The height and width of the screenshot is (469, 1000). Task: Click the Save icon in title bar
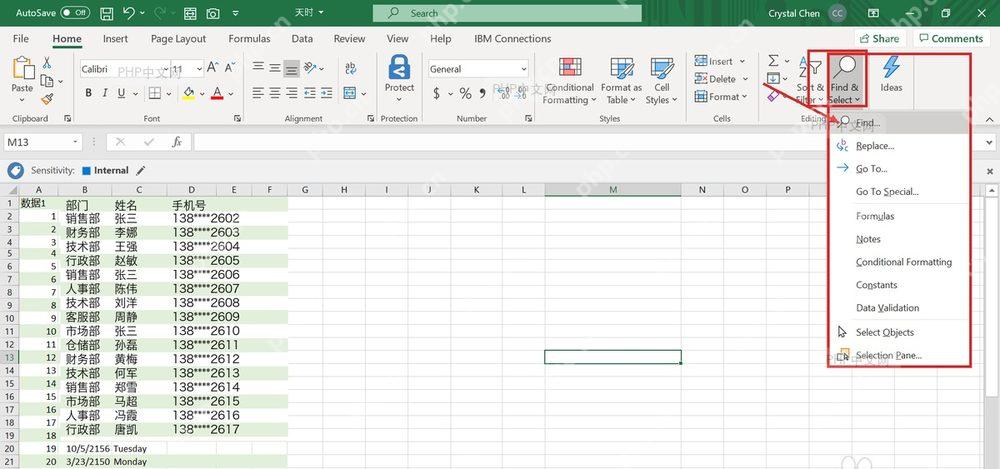(x=107, y=13)
